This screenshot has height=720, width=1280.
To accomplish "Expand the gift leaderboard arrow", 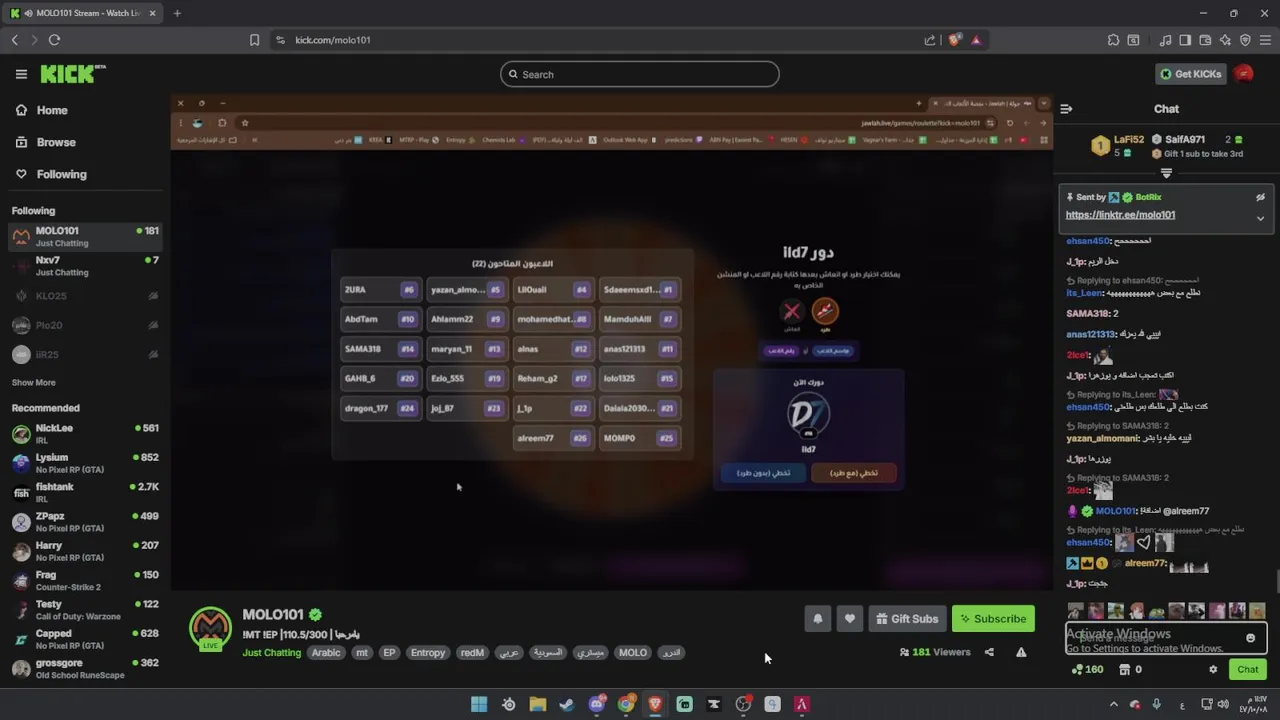I will pos(1166,173).
